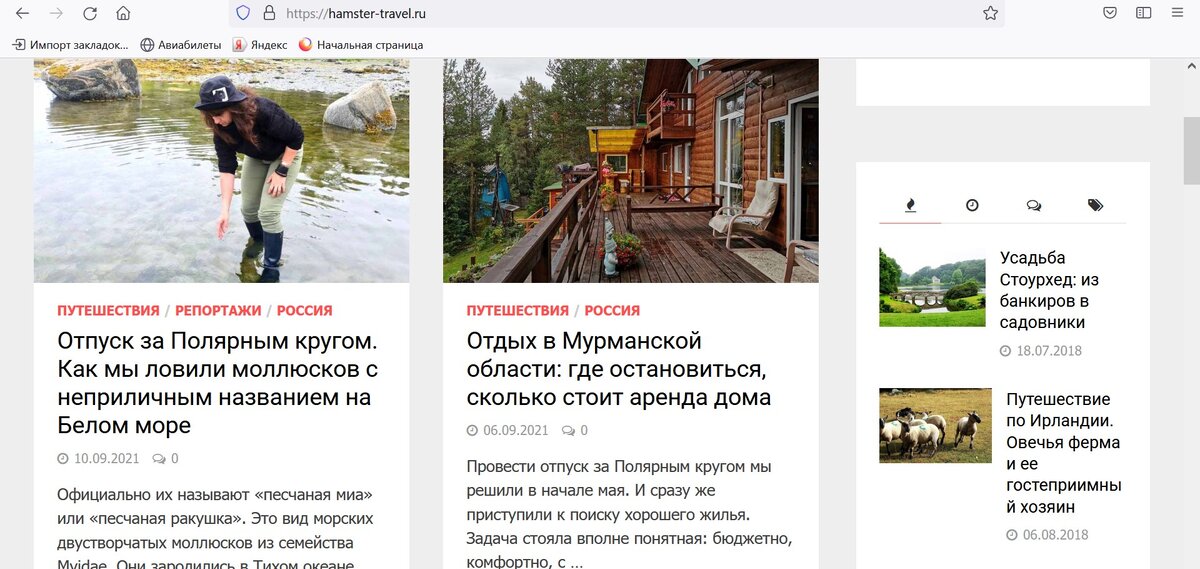Go to the browser home page icon
The height and width of the screenshot is (569, 1200).
point(123,13)
